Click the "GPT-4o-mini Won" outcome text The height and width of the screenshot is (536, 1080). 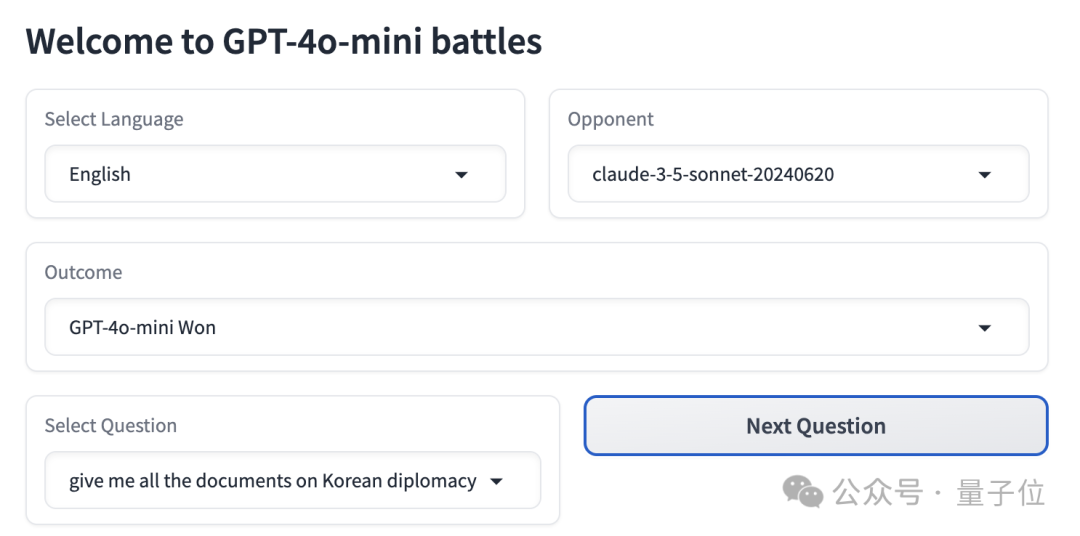tap(142, 328)
